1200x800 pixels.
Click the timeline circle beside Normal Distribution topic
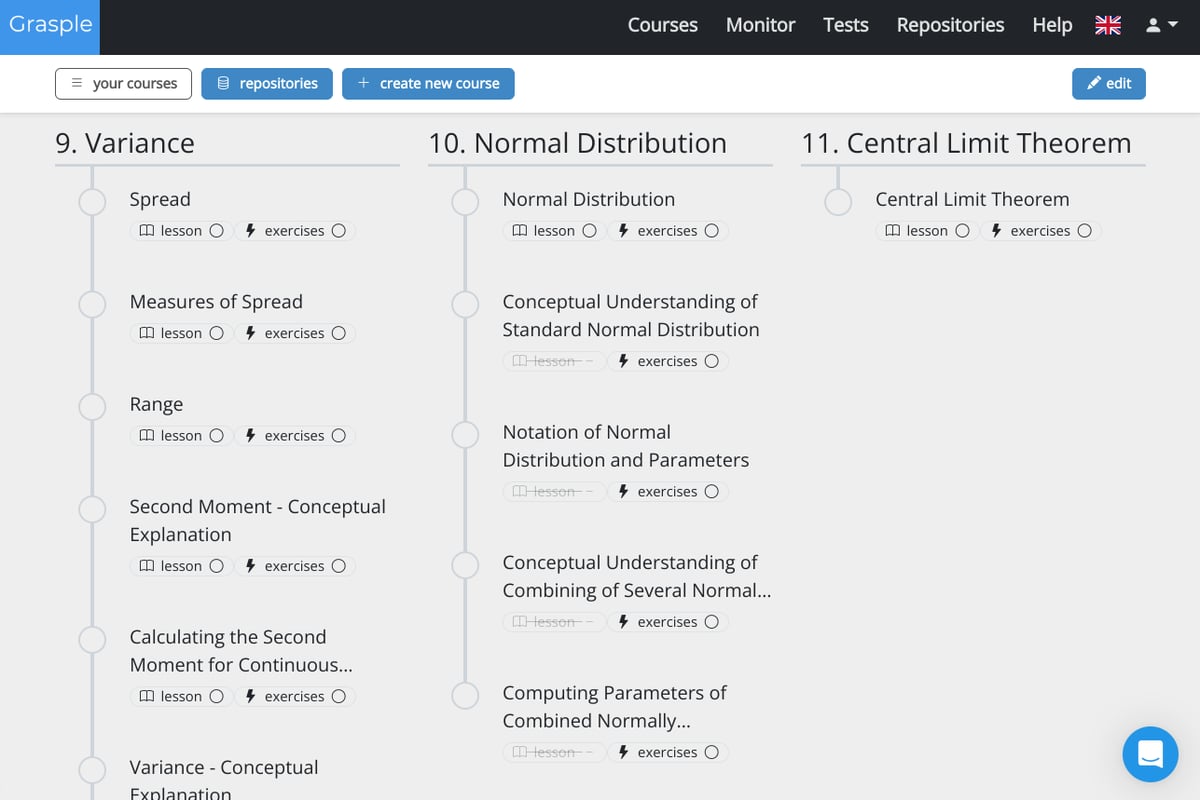[466, 201]
